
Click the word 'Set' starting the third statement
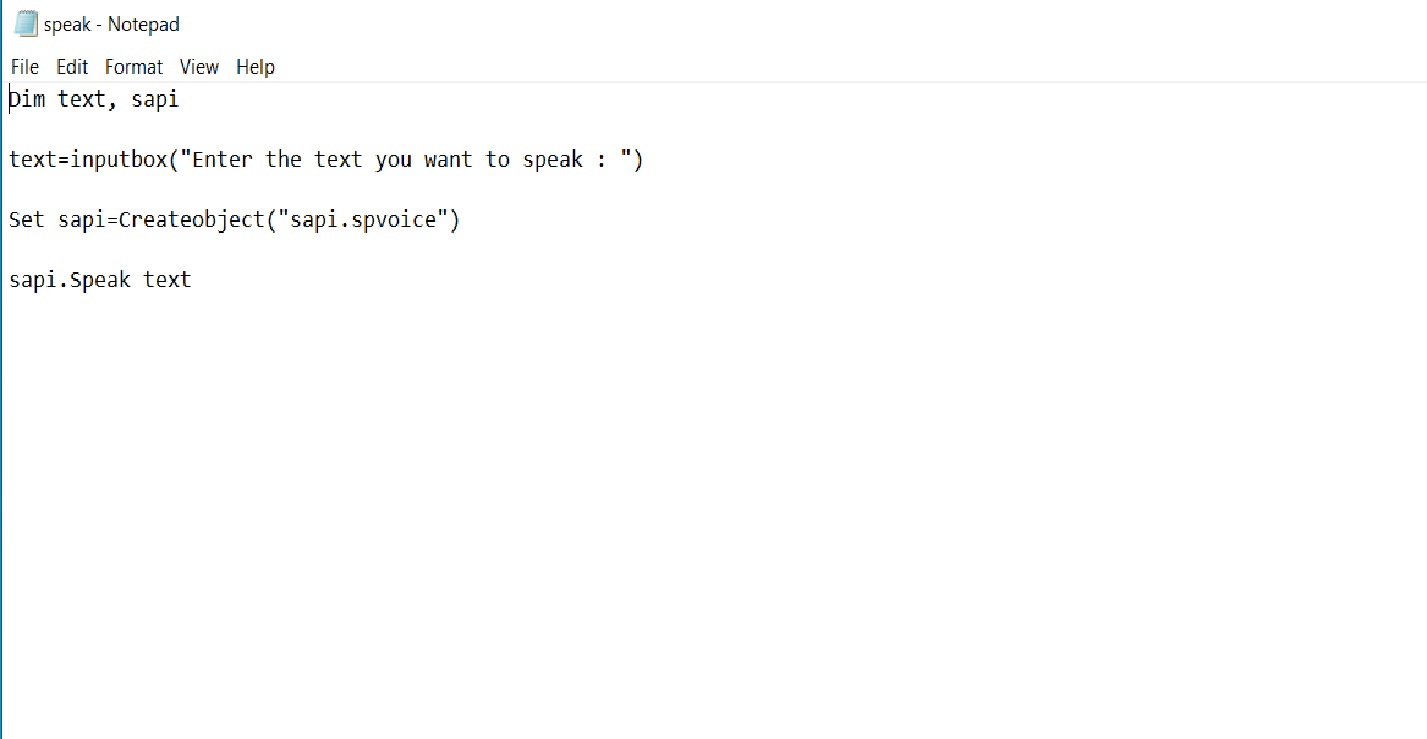tap(26, 219)
